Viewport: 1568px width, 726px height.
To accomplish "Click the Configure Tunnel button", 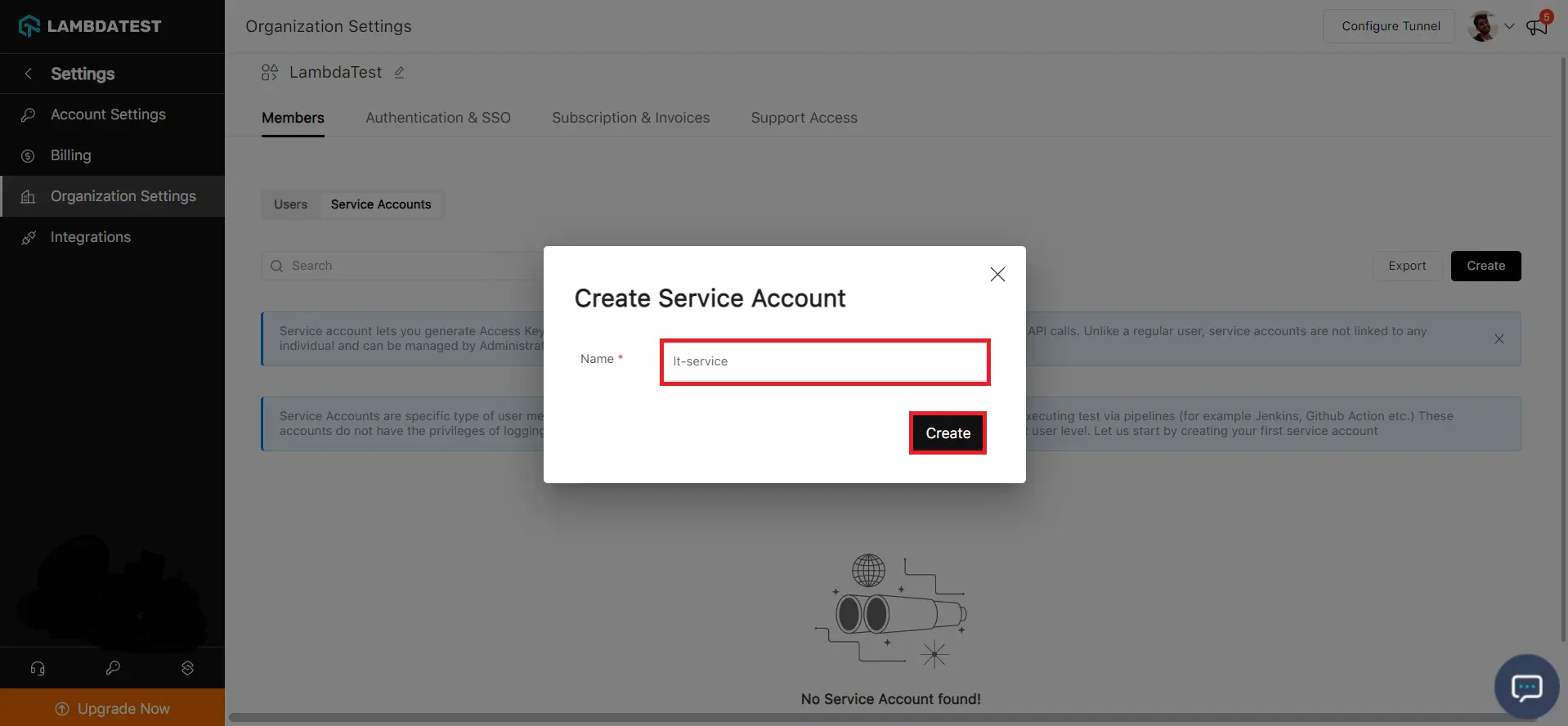I will 1390,26.
